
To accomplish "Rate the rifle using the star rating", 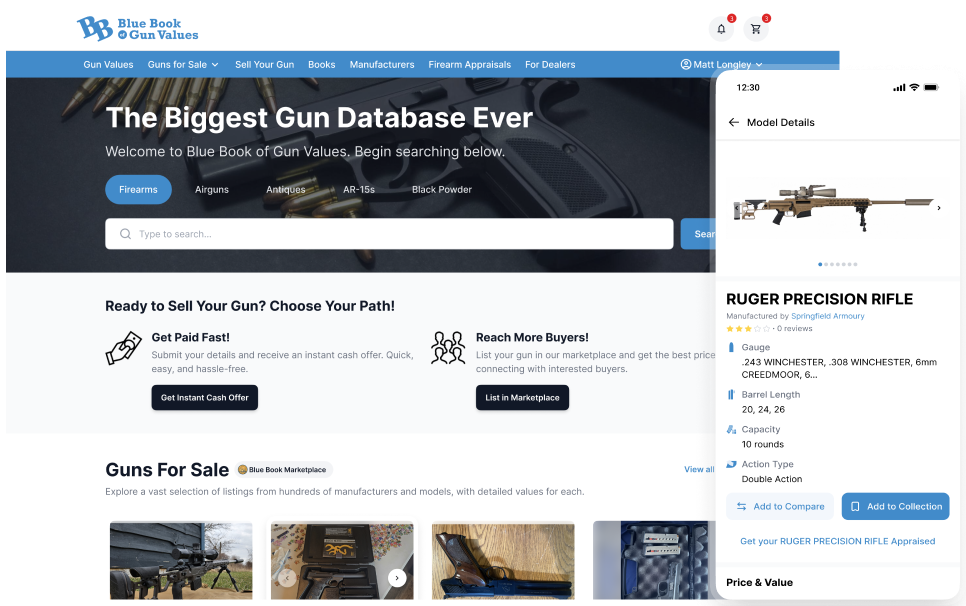I will [748, 328].
